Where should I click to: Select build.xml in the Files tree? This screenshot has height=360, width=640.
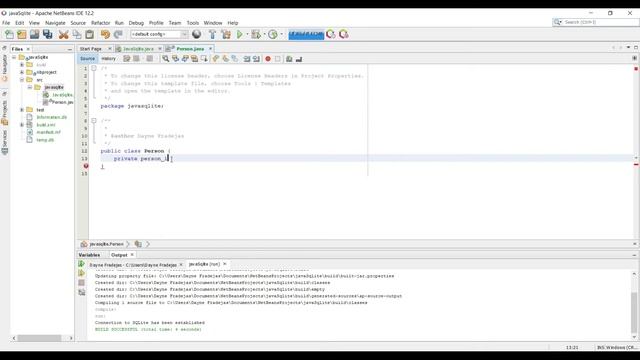point(46,125)
